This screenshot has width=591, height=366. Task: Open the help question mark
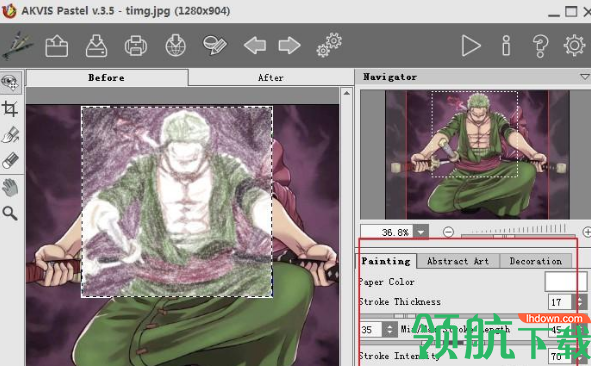[540, 46]
